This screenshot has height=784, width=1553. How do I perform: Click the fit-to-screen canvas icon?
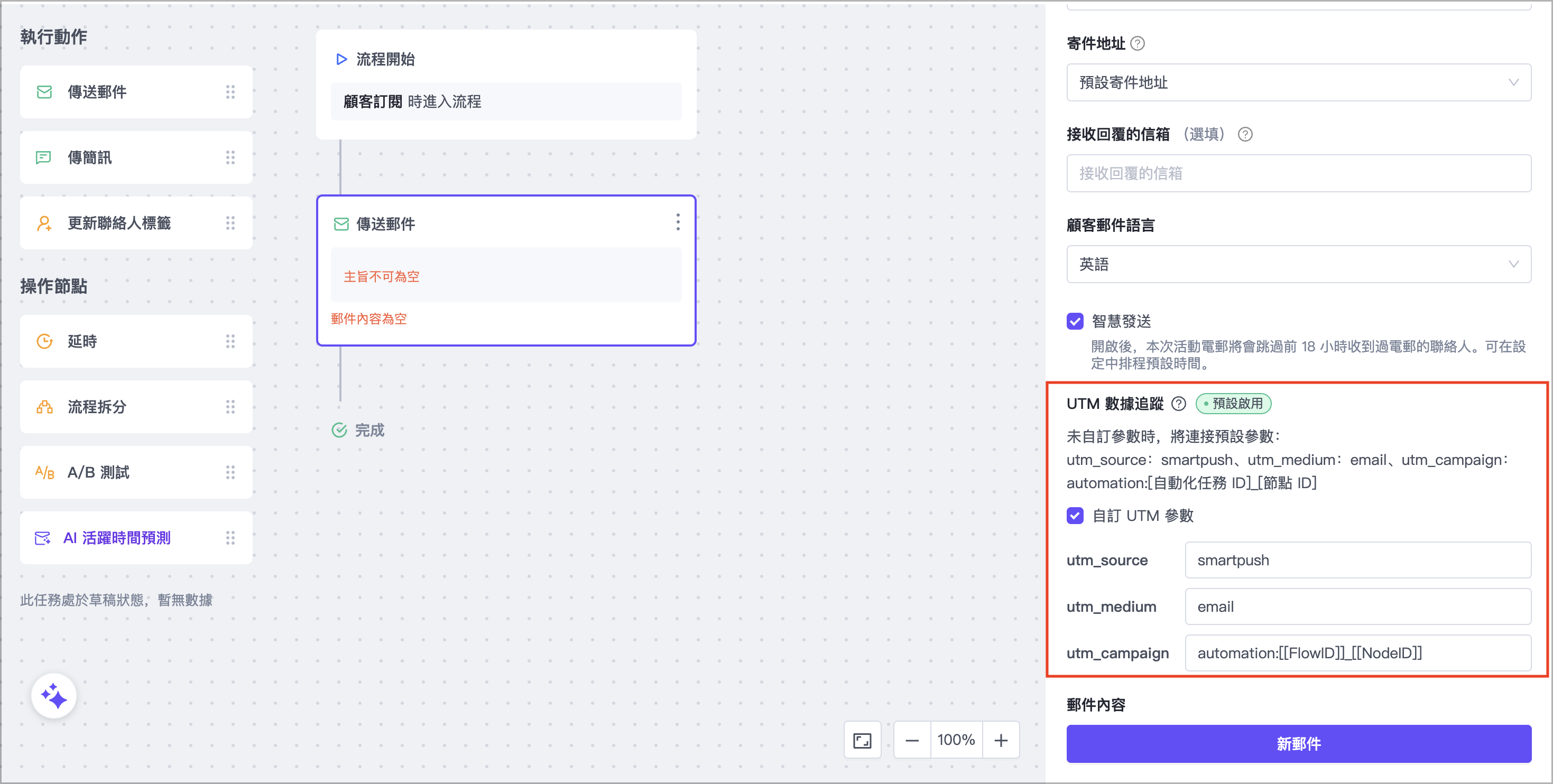tap(862, 740)
